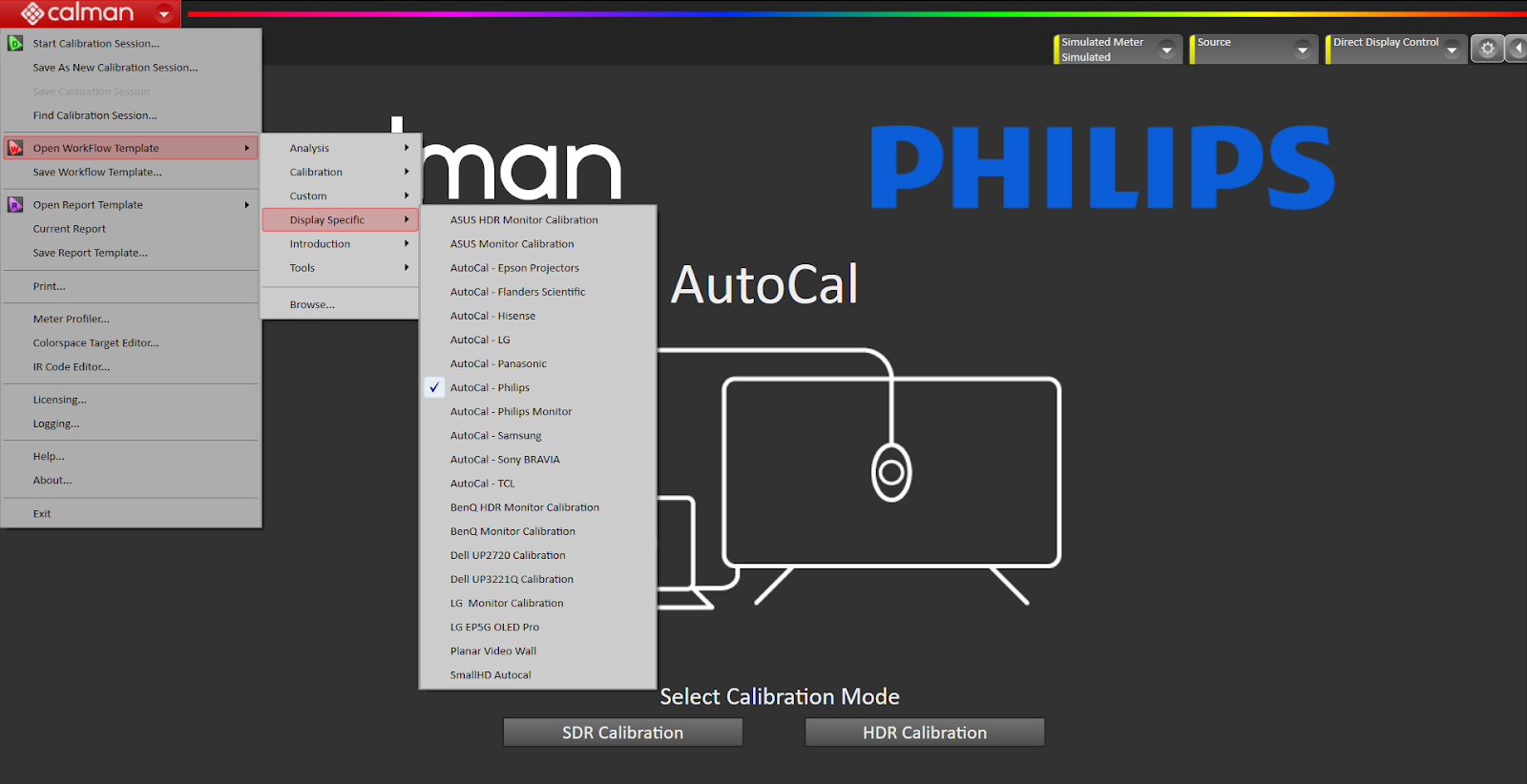The image size is (1527, 784).
Task: Select Dell UP2720 Calibration
Action: (x=538, y=554)
